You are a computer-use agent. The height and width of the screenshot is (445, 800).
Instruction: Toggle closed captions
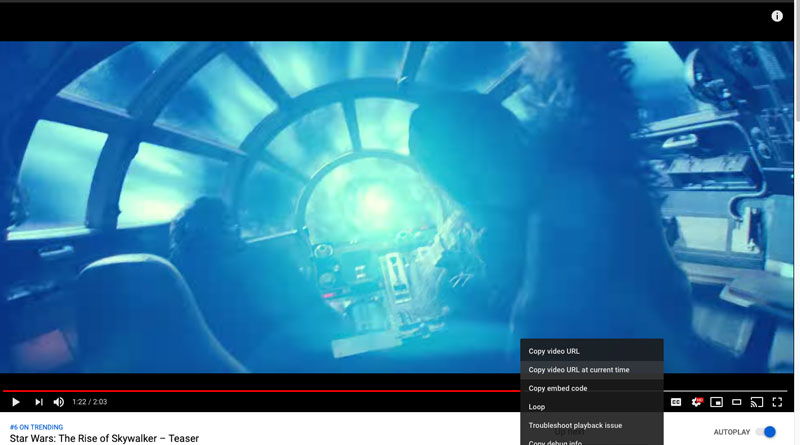click(x=676, y=402)
